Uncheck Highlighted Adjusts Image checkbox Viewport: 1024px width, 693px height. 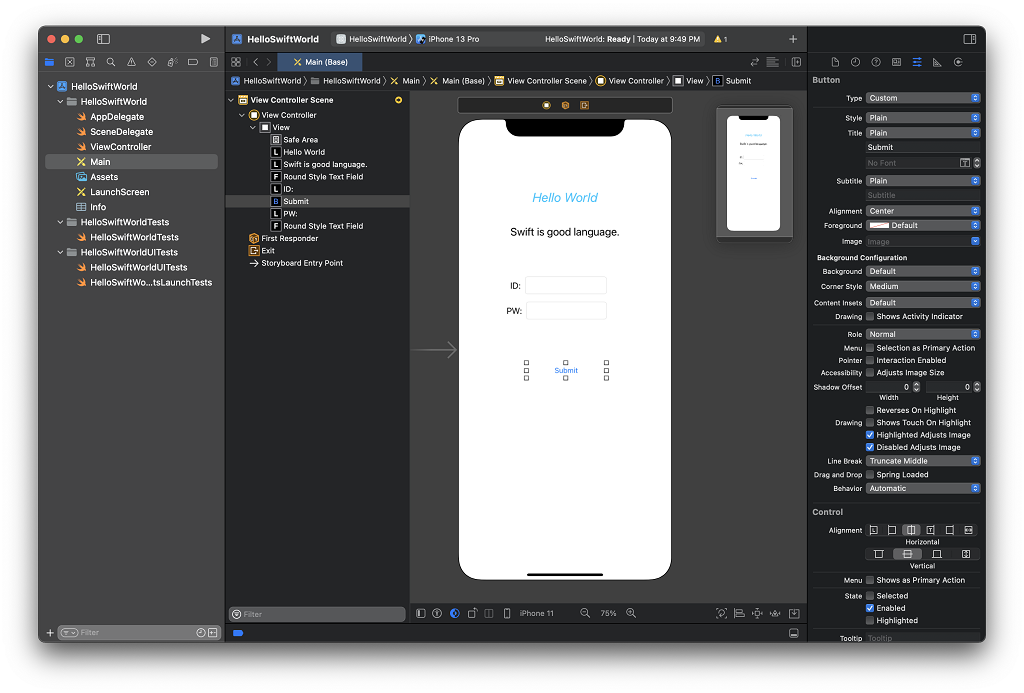point(870,435)
